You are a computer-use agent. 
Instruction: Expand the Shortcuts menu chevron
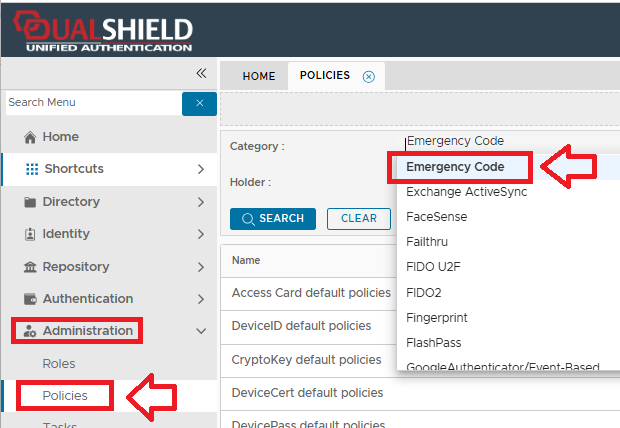[x=201, y=169]
